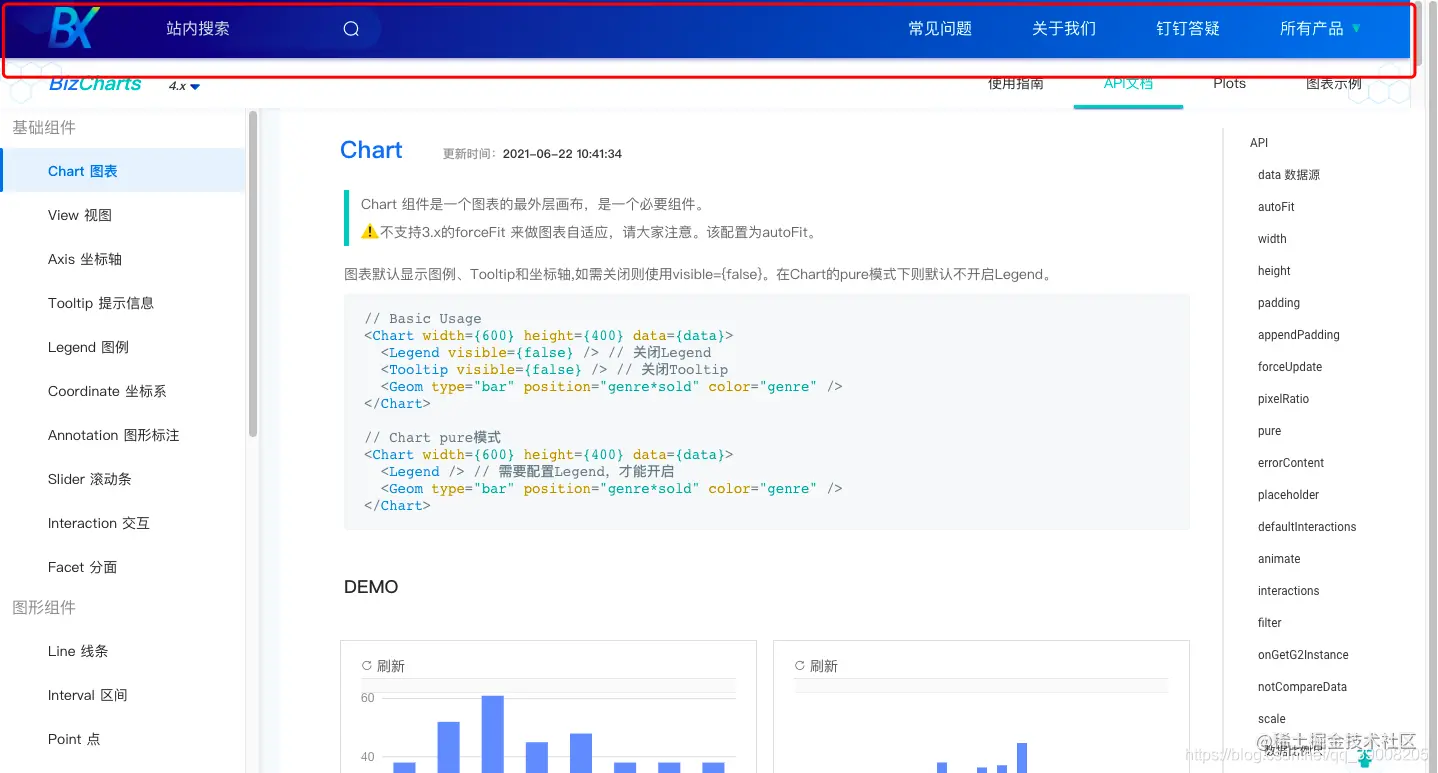Click the 常见问题 menu item

pos(939,27)
